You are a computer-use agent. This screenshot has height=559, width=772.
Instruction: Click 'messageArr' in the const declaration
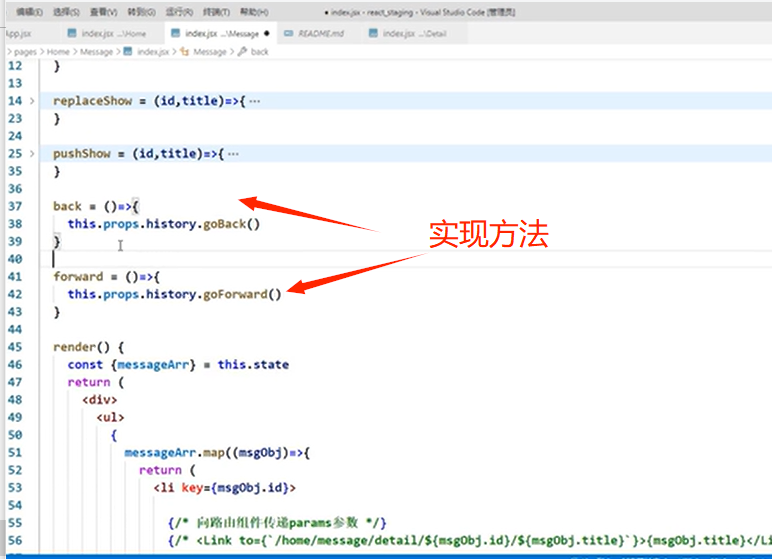(153, 365)
